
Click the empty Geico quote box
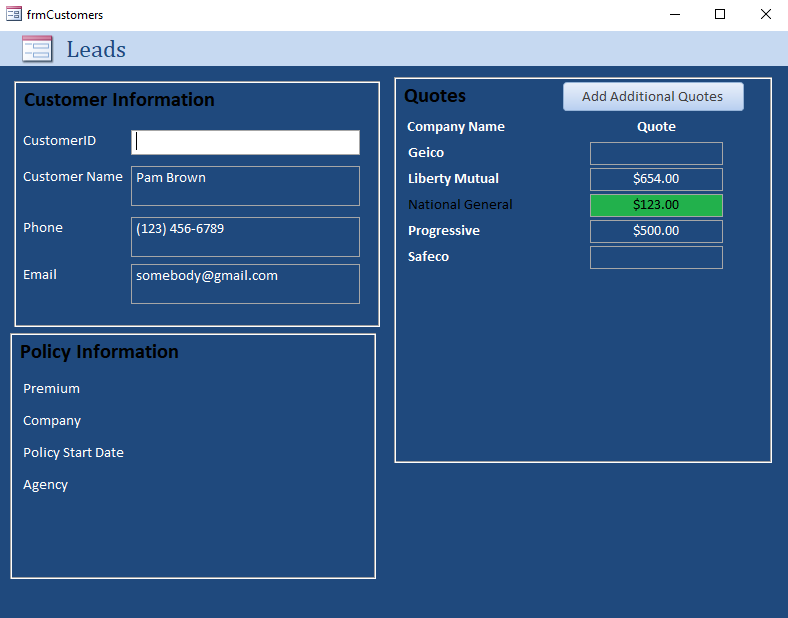656,153
